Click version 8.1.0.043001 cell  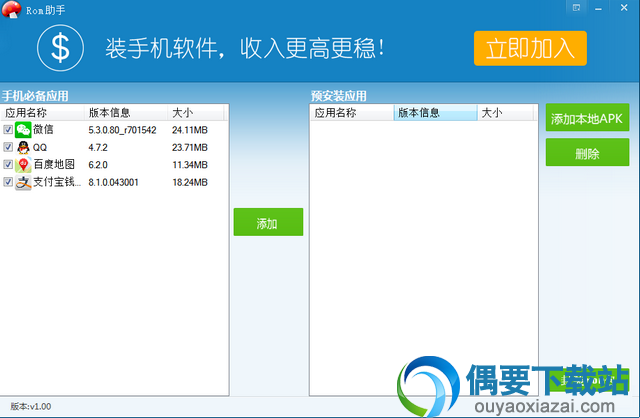[113, 182]
